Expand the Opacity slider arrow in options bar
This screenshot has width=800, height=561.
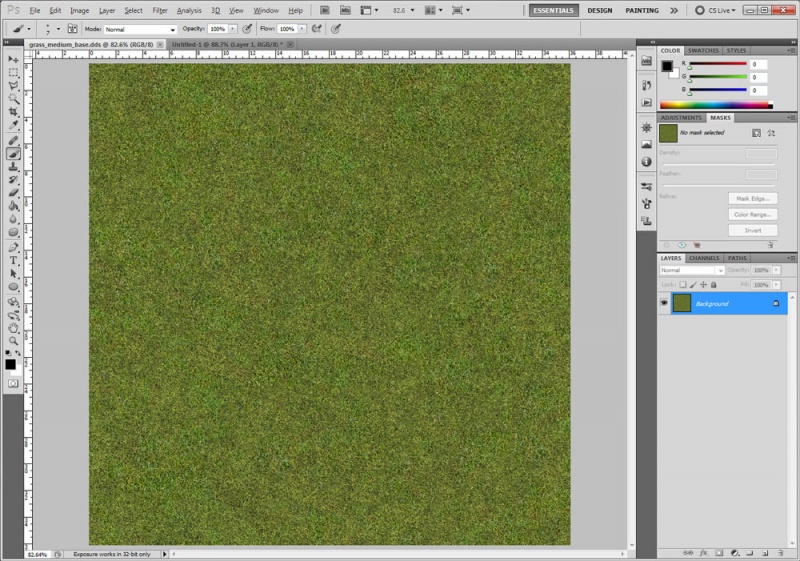pos(233,29)
